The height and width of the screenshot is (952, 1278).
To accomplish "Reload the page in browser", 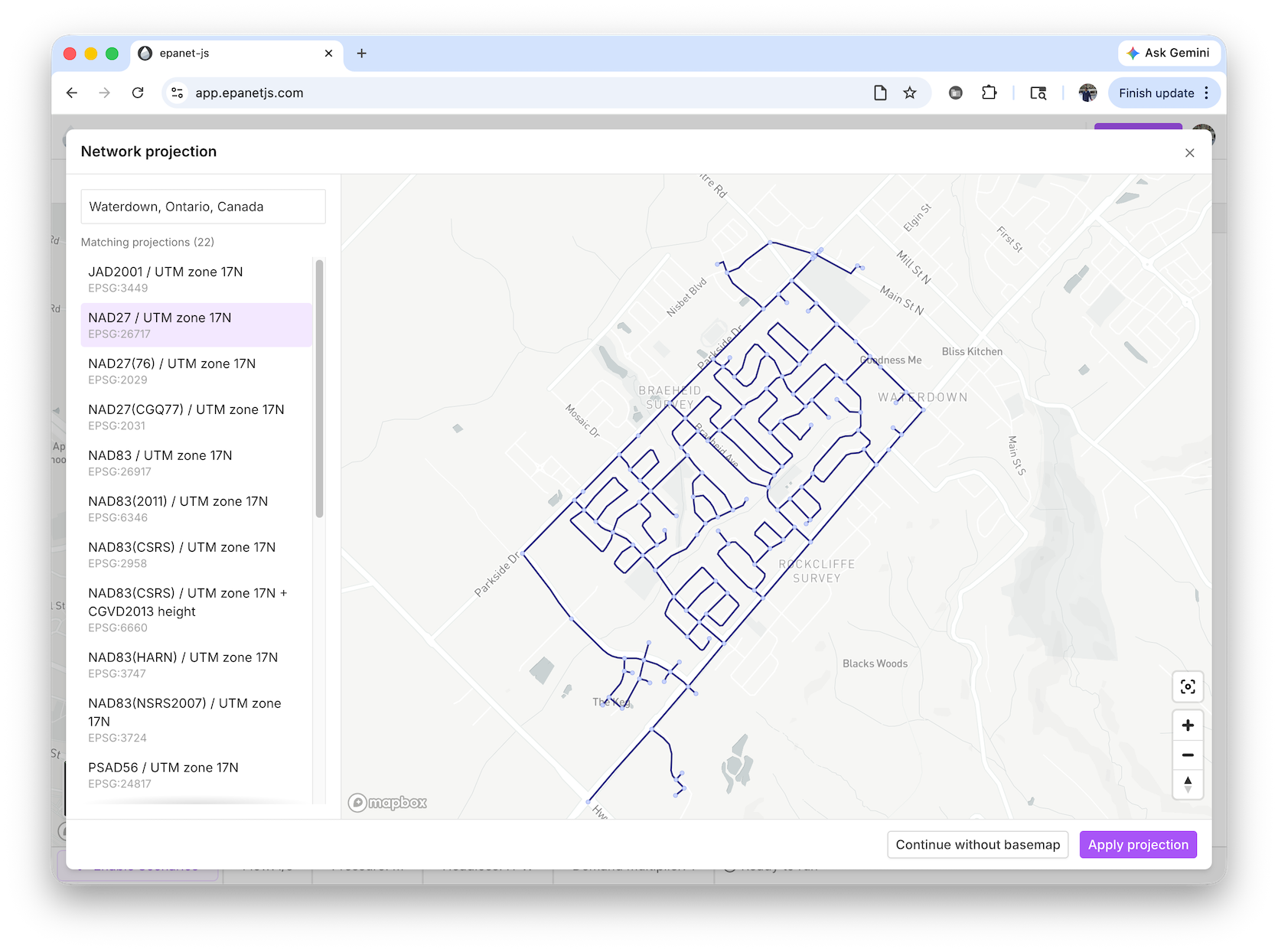I will (x=138, y=93).
